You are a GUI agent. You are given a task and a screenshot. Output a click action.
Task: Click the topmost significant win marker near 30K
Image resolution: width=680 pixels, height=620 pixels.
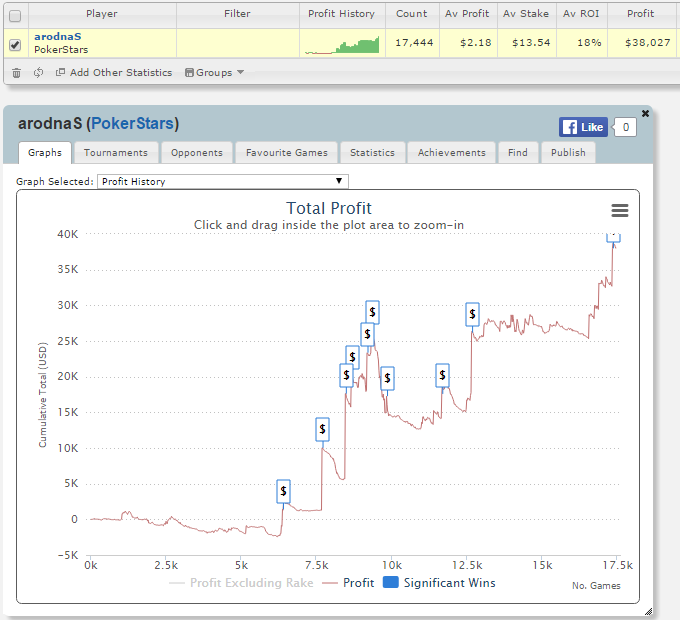pos(372,312)
